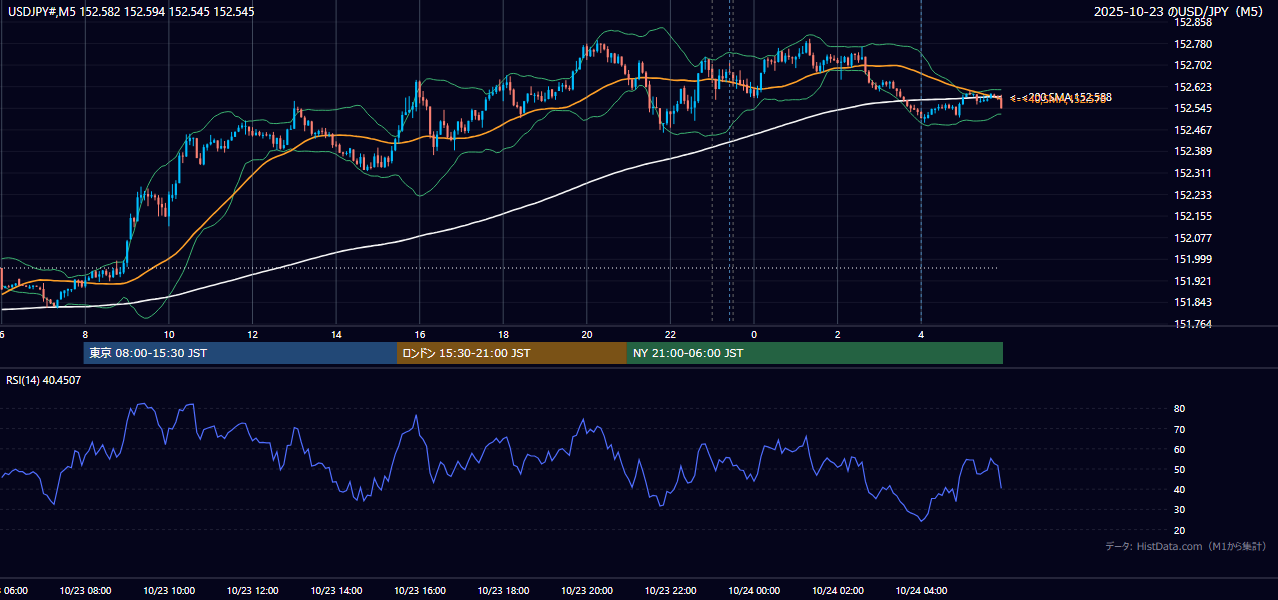This screenshot has width=1278, height=600.
Task: Click price axis label 152.311
Action: (1193, 173)
